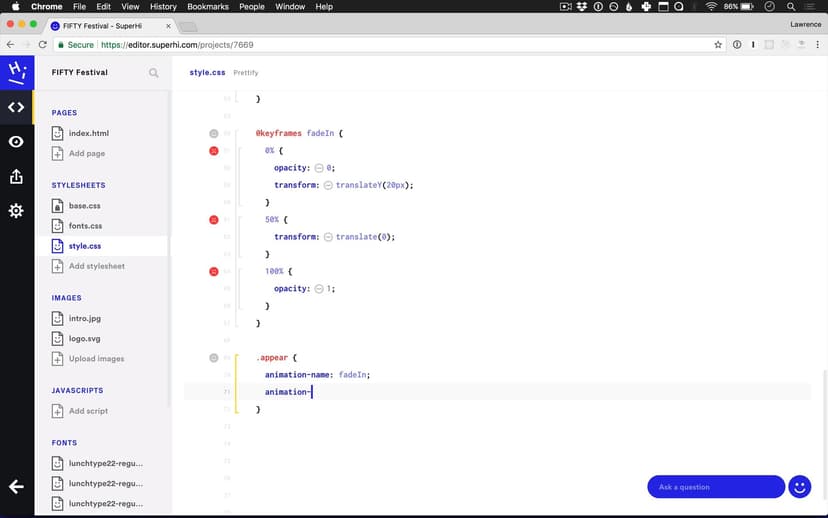Open the code editor view in sidebar
The height and width of the screenshot is (518, 828).
(16, 107)
